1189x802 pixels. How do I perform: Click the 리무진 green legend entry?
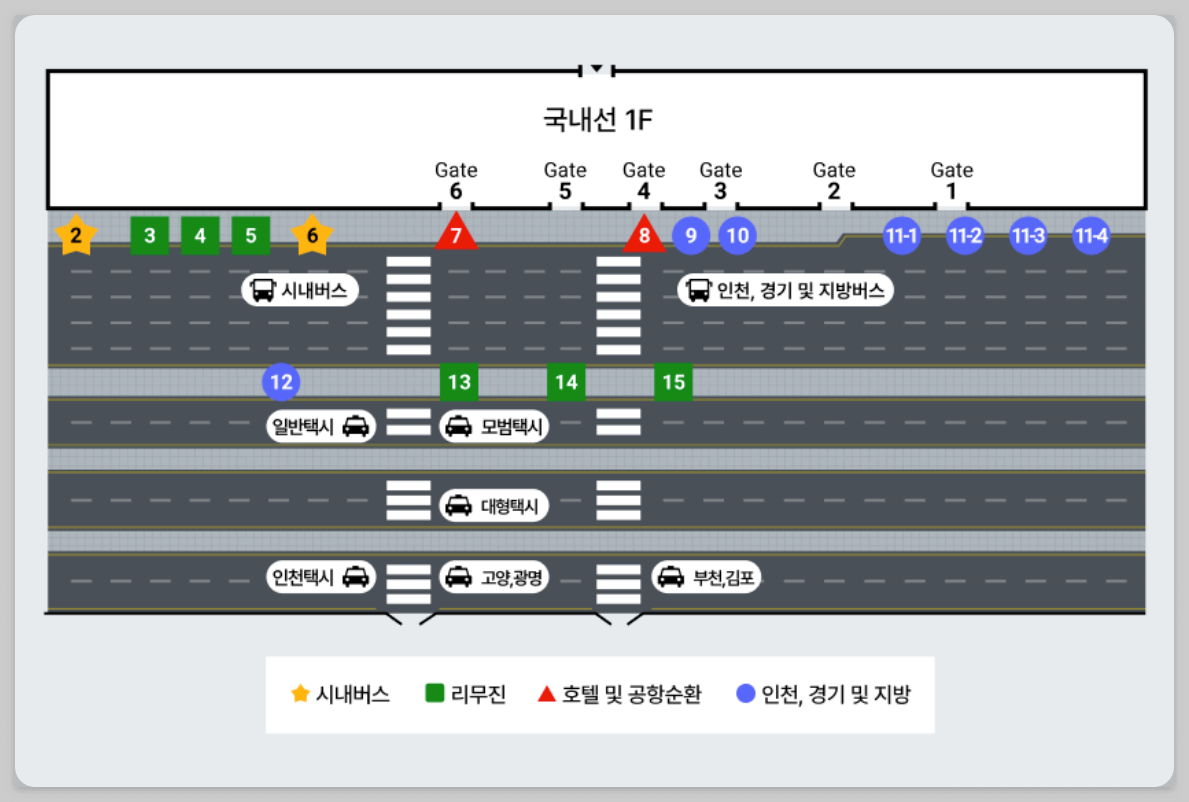tap(466, 694)
